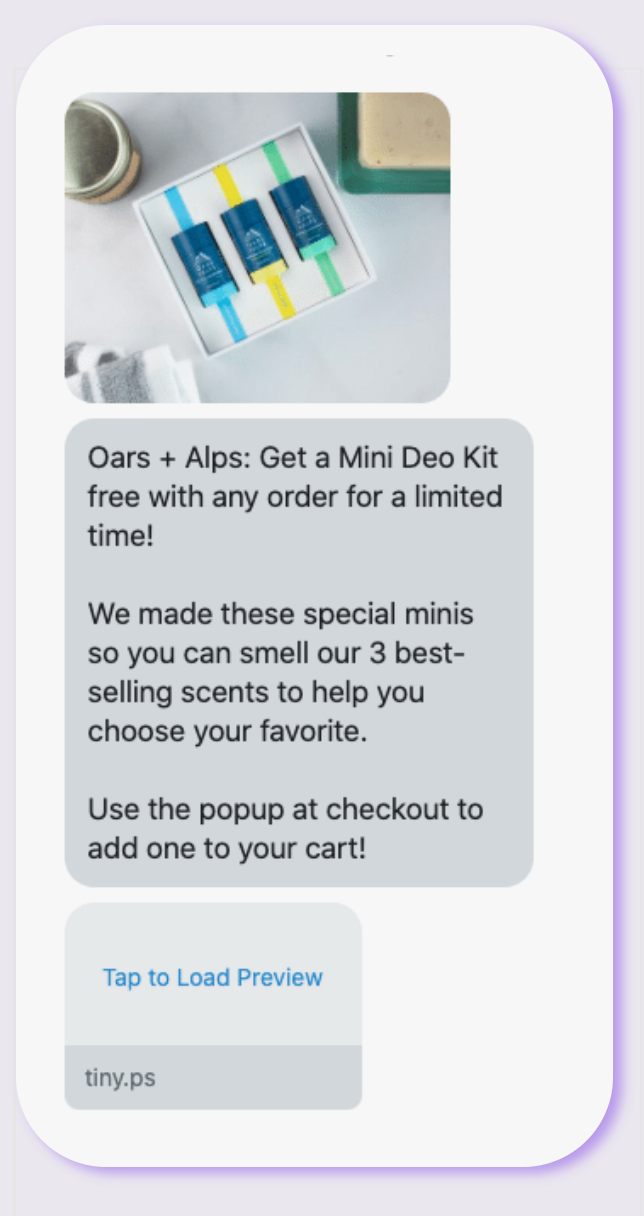Tap the 'Tap to Load Preview' link

click(x=212, y=977)
